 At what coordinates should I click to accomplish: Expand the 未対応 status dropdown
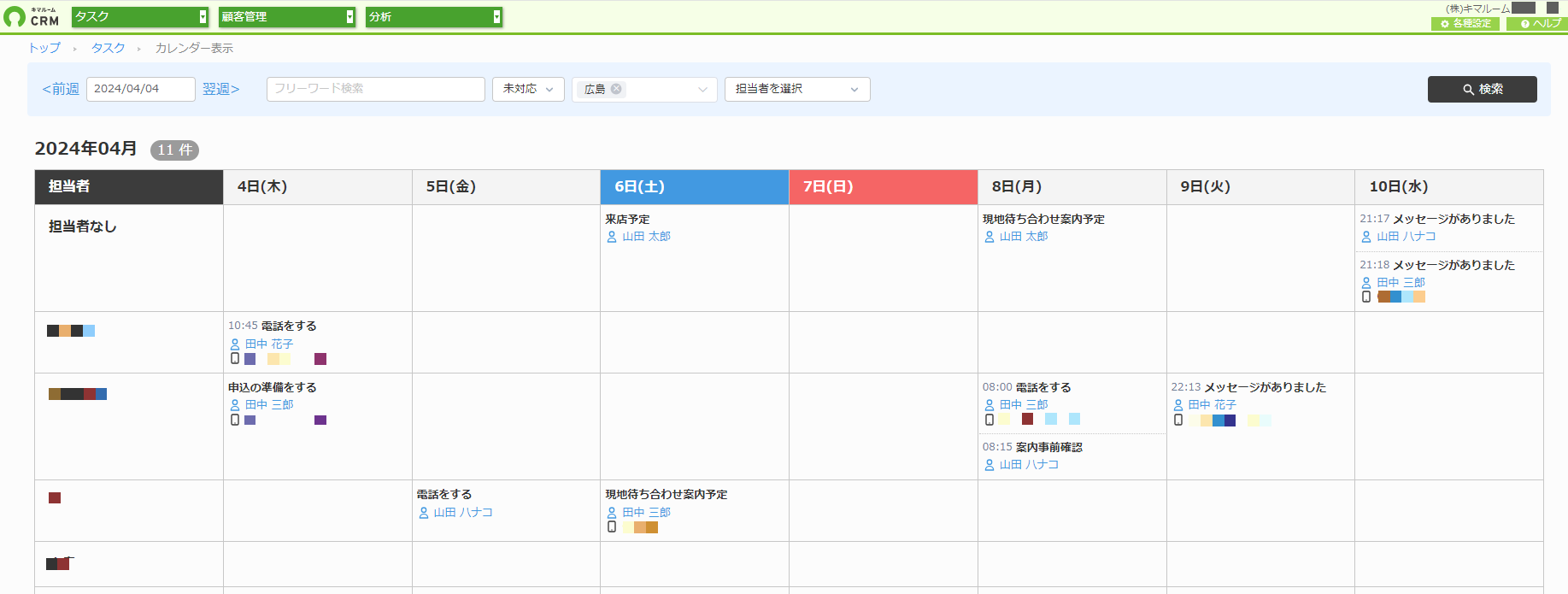click(x=528, y=89)
